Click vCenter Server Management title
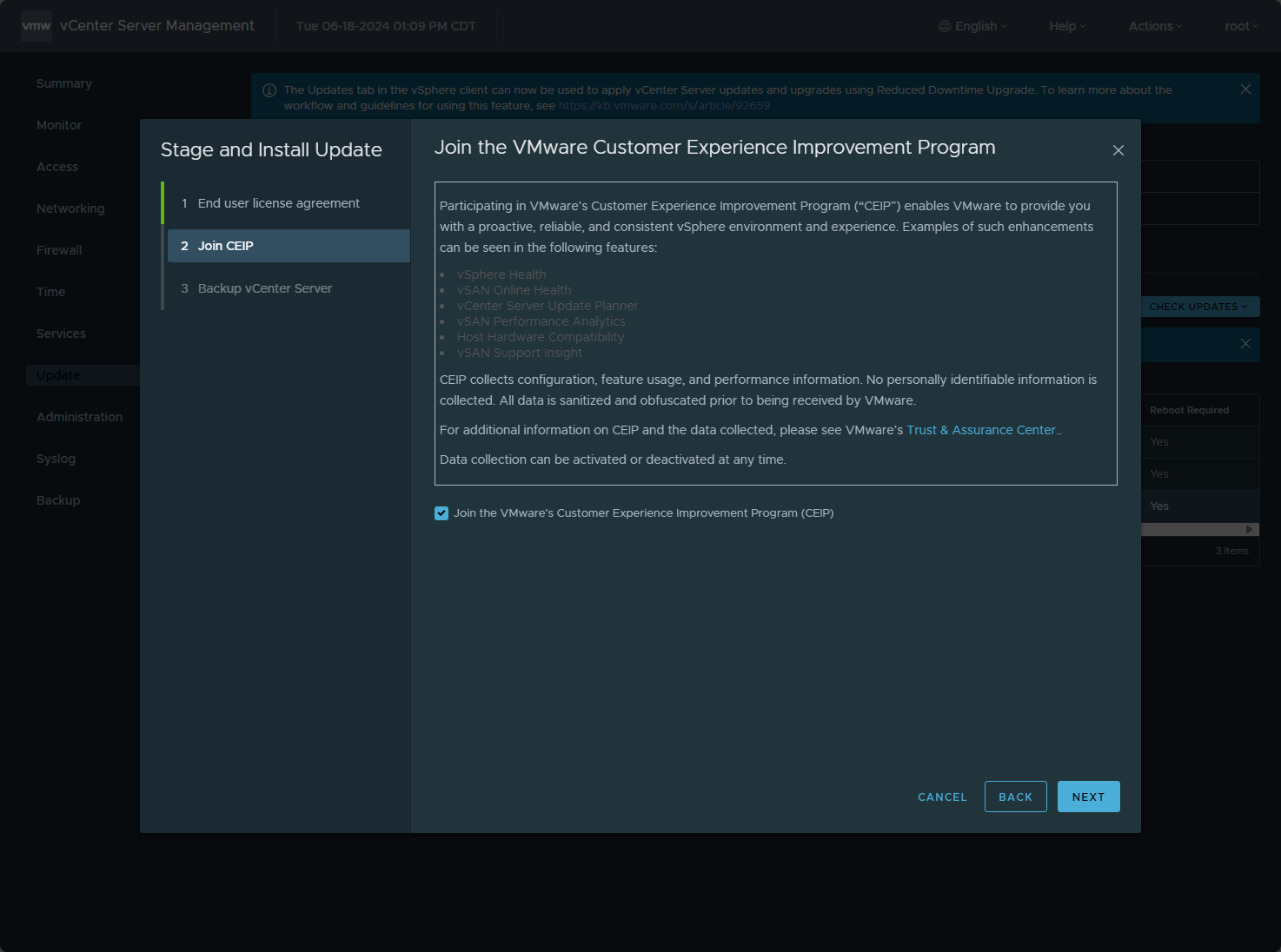1281x952 pixels. point(157,26)
